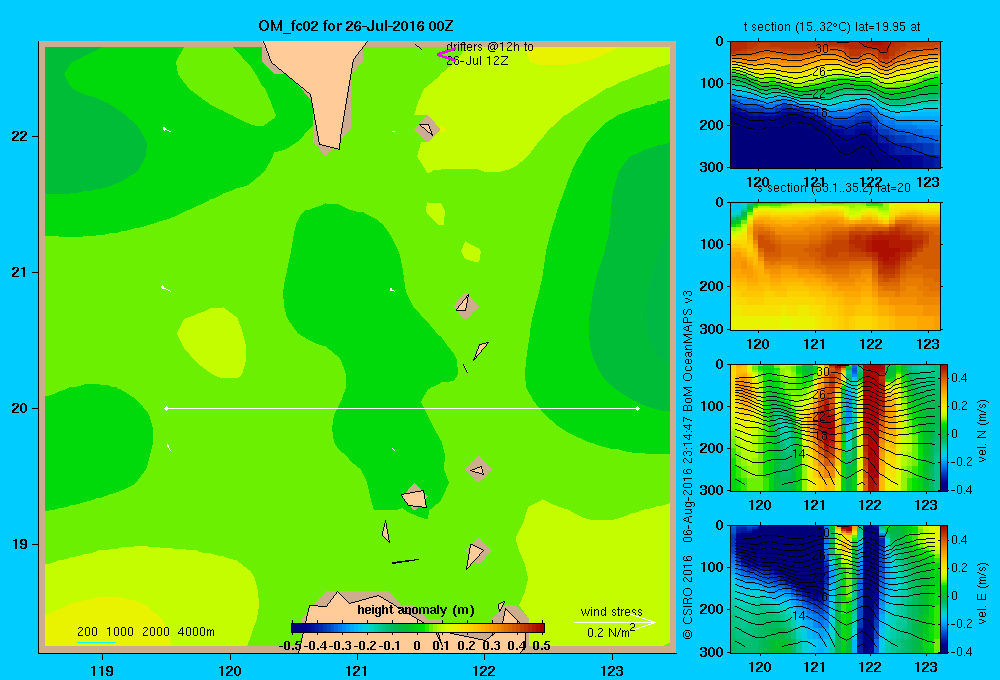Click latitude label 22 on main map axis
Image resolution: width=1000 pixels, height=680 pixels.
click(19, 136)
